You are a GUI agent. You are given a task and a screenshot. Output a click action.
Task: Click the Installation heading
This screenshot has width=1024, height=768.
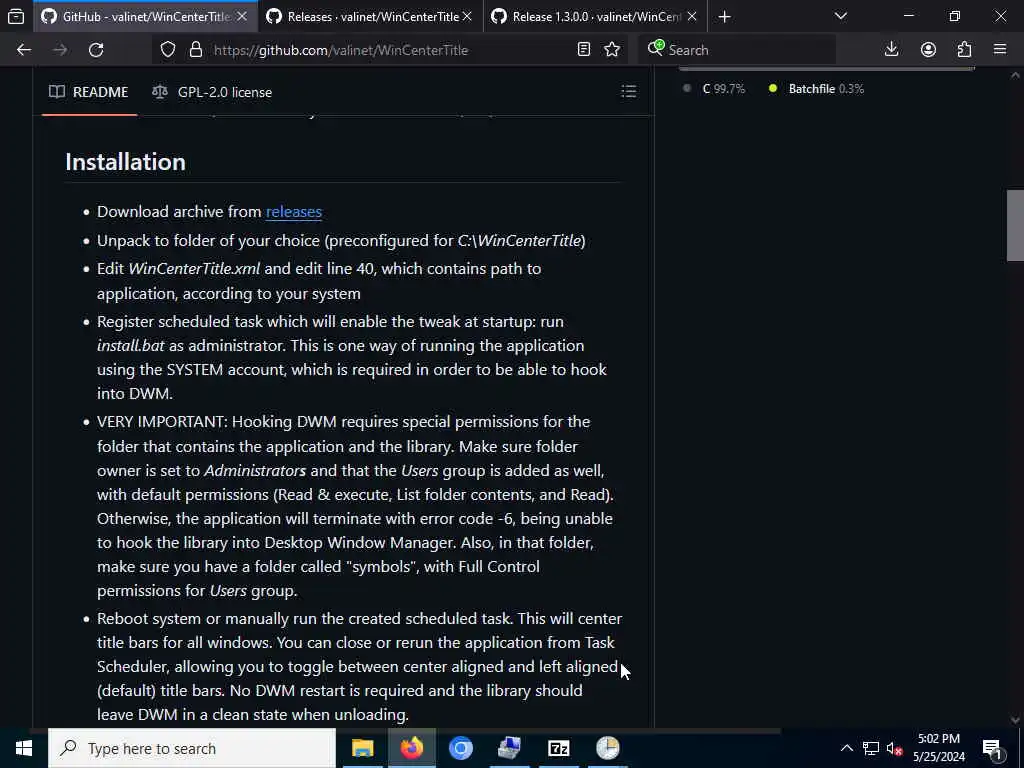(x=125, y=162)
